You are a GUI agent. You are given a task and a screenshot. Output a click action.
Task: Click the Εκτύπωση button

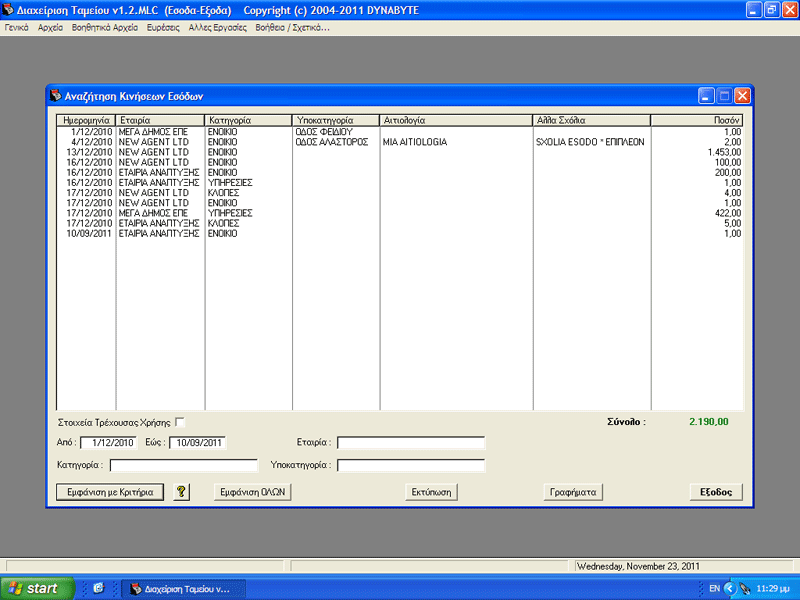tap(431, 492)
